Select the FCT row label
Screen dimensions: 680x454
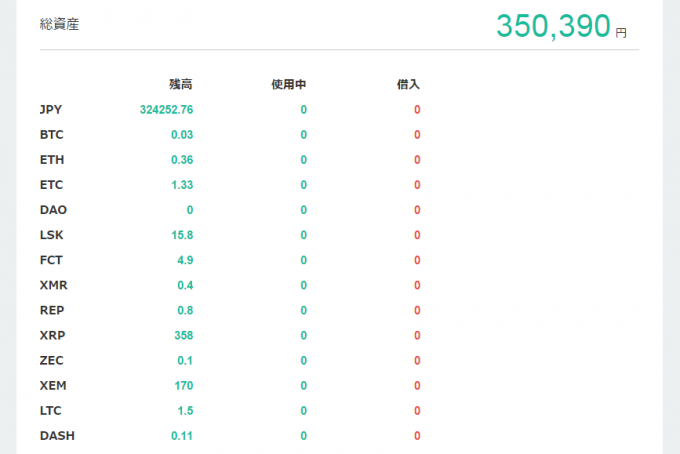click(51, 260)
